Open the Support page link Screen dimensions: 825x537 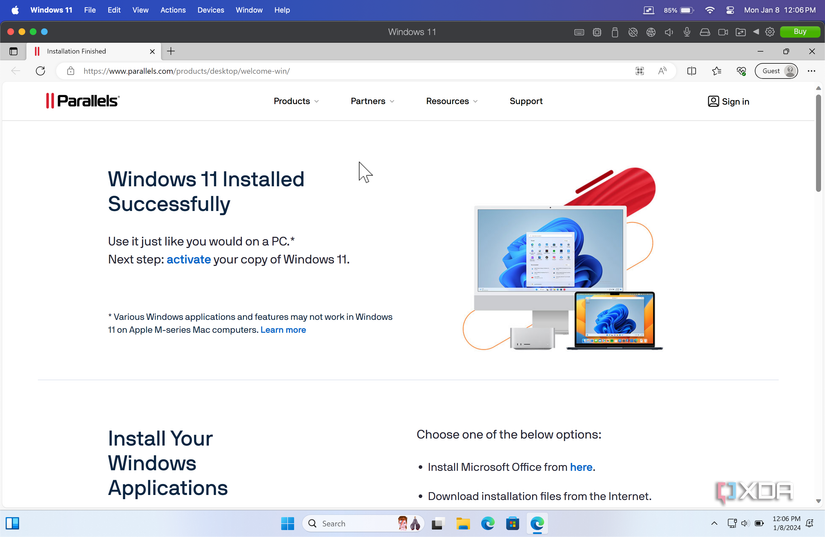[526, 101]
